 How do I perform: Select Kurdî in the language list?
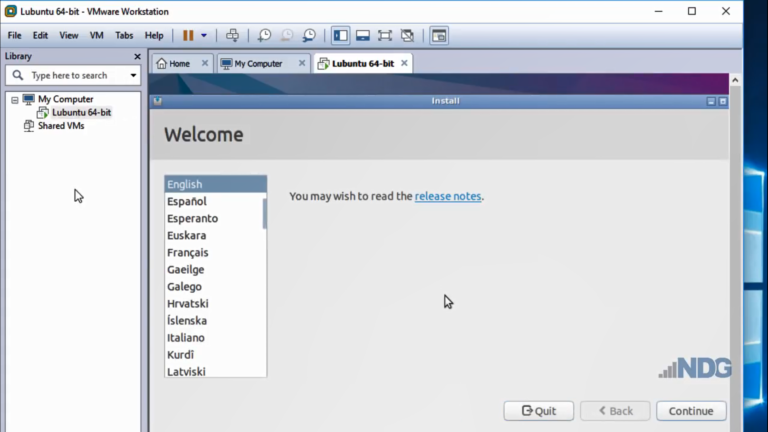pos(214,355)
